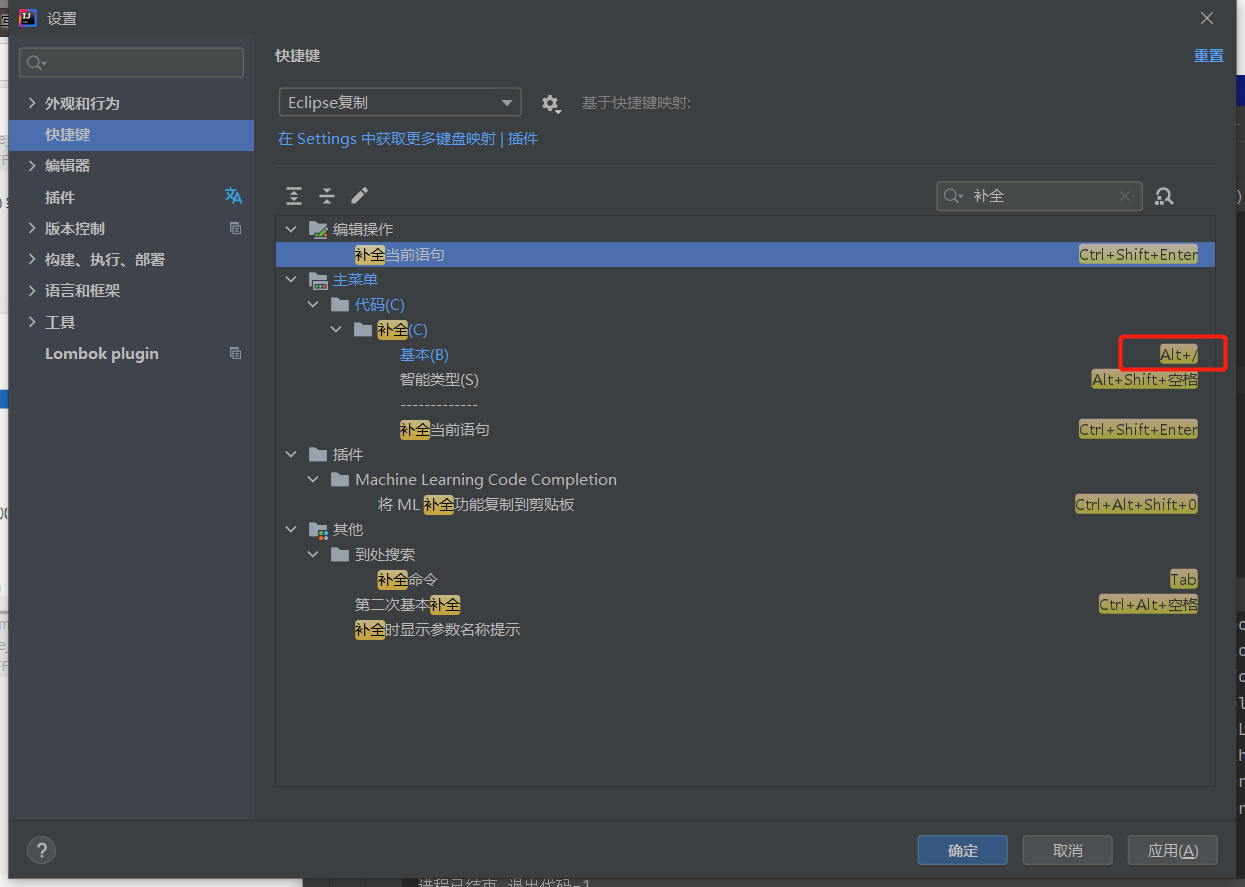Click the magnifier icon in the settings search box
The width and height of the screenshot is (1245, 887).
(x=35, y=63)
